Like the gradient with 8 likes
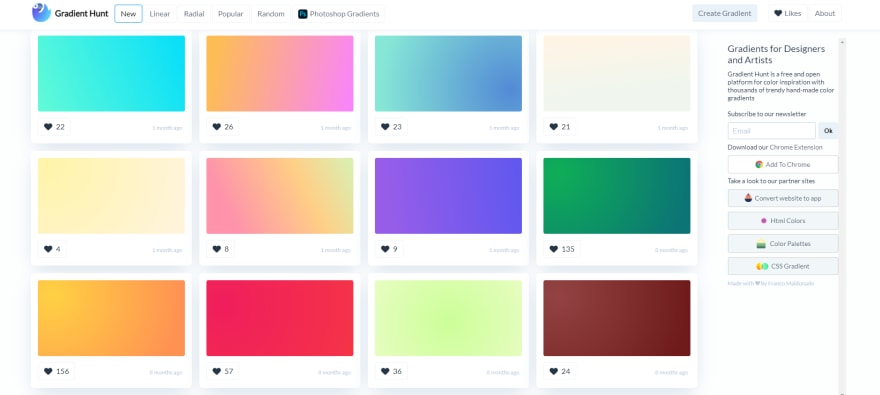This screenshot has width=880, height=395. coord(221,249)
